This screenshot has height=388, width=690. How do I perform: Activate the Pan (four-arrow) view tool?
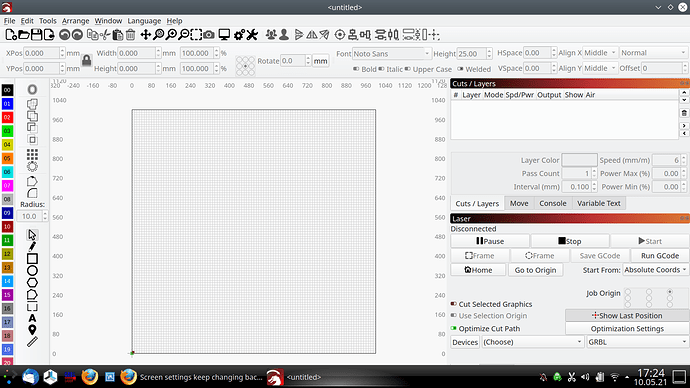pos(145,35)
